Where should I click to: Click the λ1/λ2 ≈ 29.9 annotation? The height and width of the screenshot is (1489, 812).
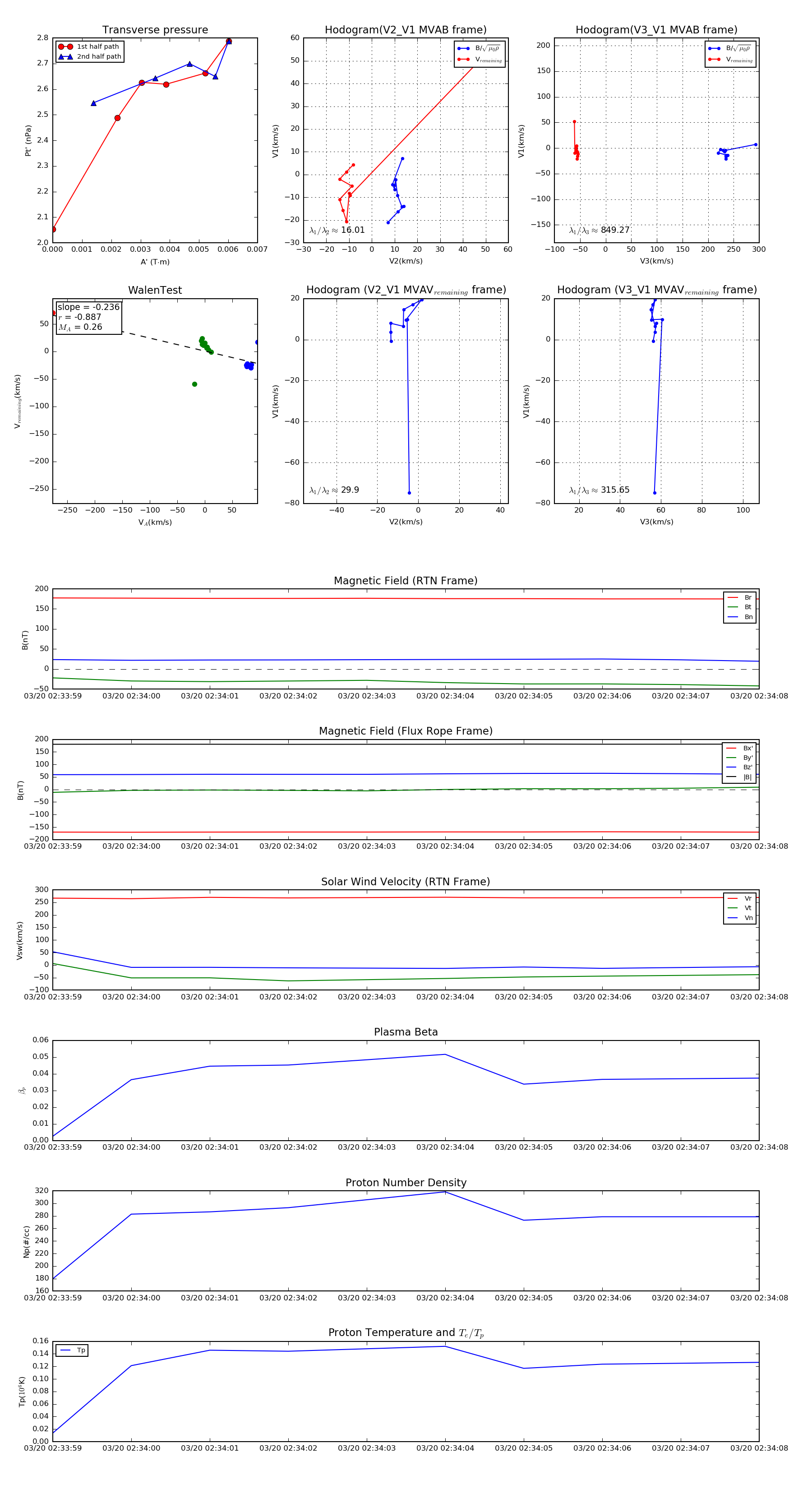(x=334, y=490)
